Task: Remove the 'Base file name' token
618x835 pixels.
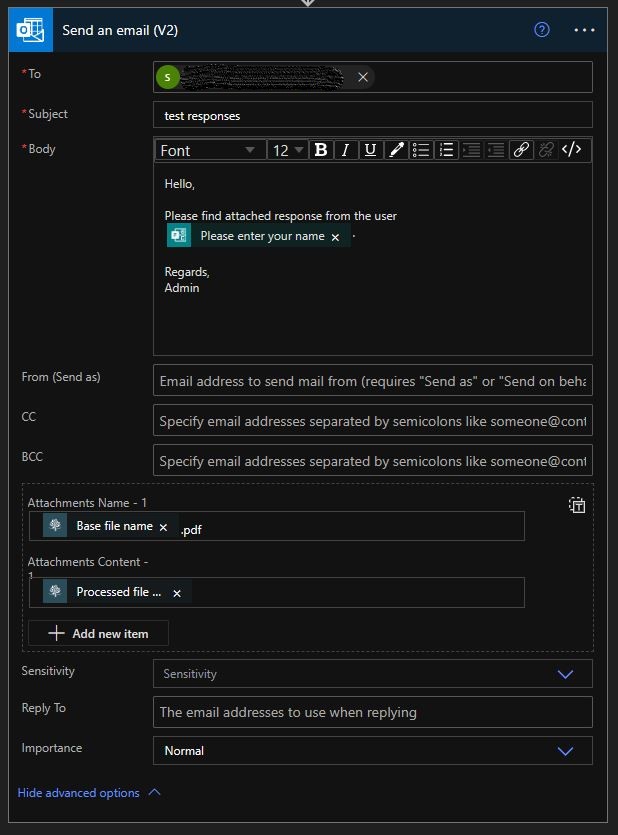Action: 163,527
